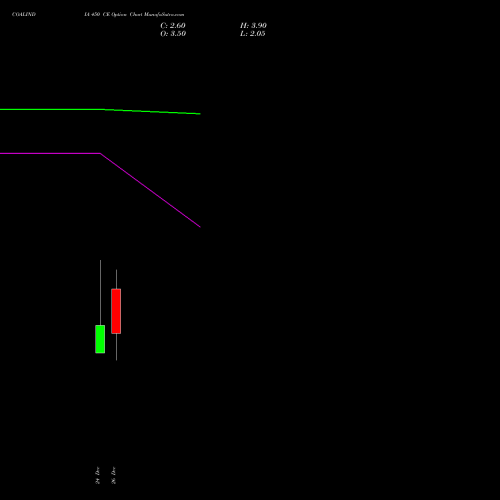
Task: Click the chart title ending 'CE Options Chart'
Action: (134, 14)
